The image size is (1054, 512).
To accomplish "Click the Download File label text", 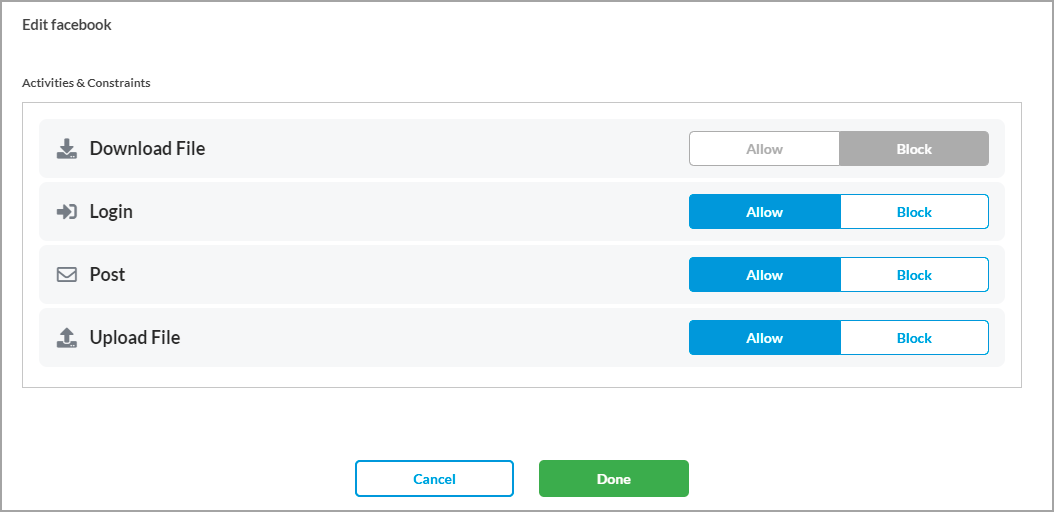I will pos(147,149).
